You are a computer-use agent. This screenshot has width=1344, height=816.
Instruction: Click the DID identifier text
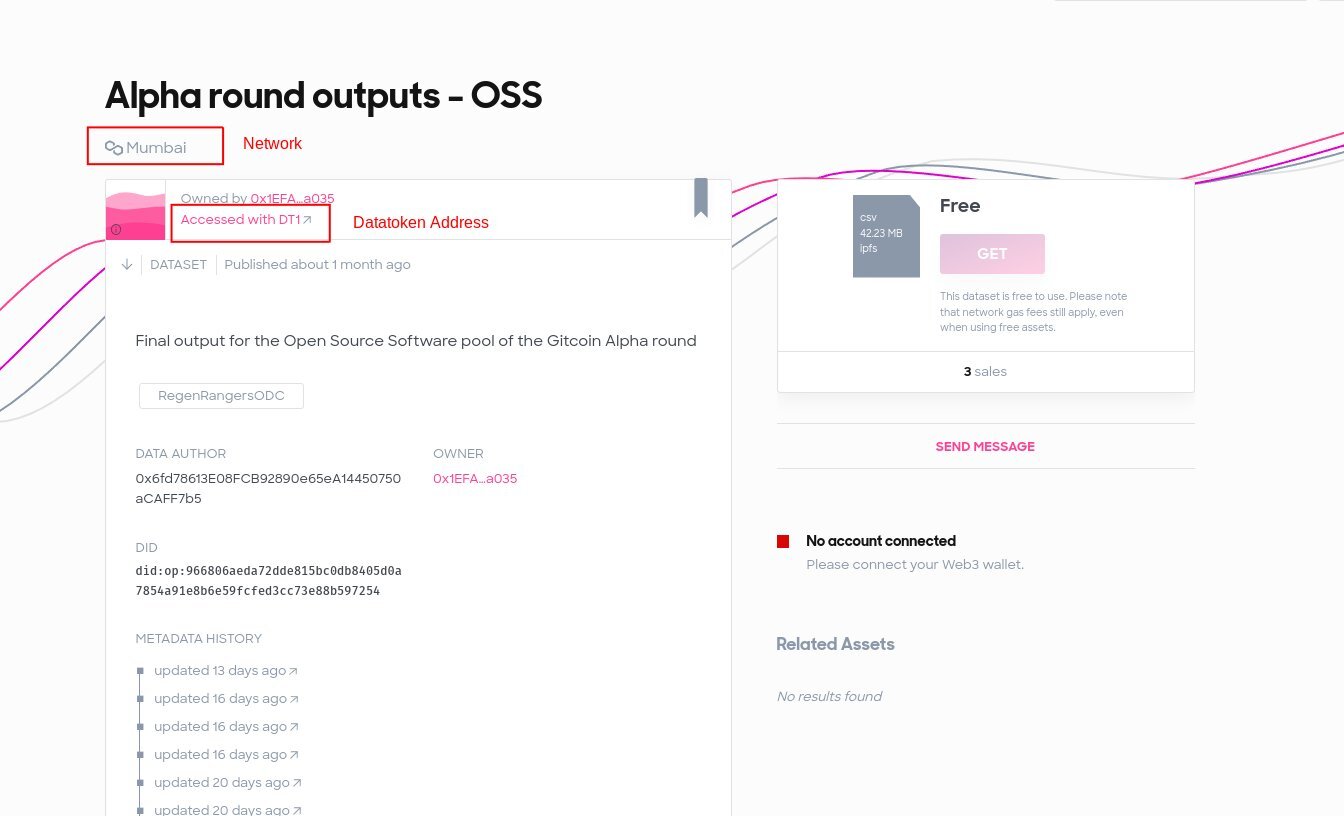click(x=268, y=581)
